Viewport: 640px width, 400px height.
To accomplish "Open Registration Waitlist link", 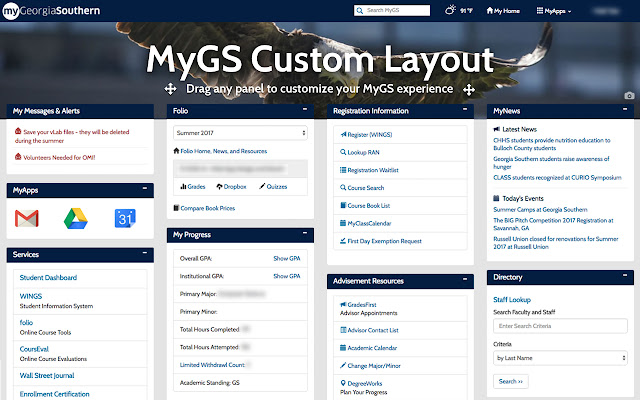I will pyautogui.click(x=369, y=170).
